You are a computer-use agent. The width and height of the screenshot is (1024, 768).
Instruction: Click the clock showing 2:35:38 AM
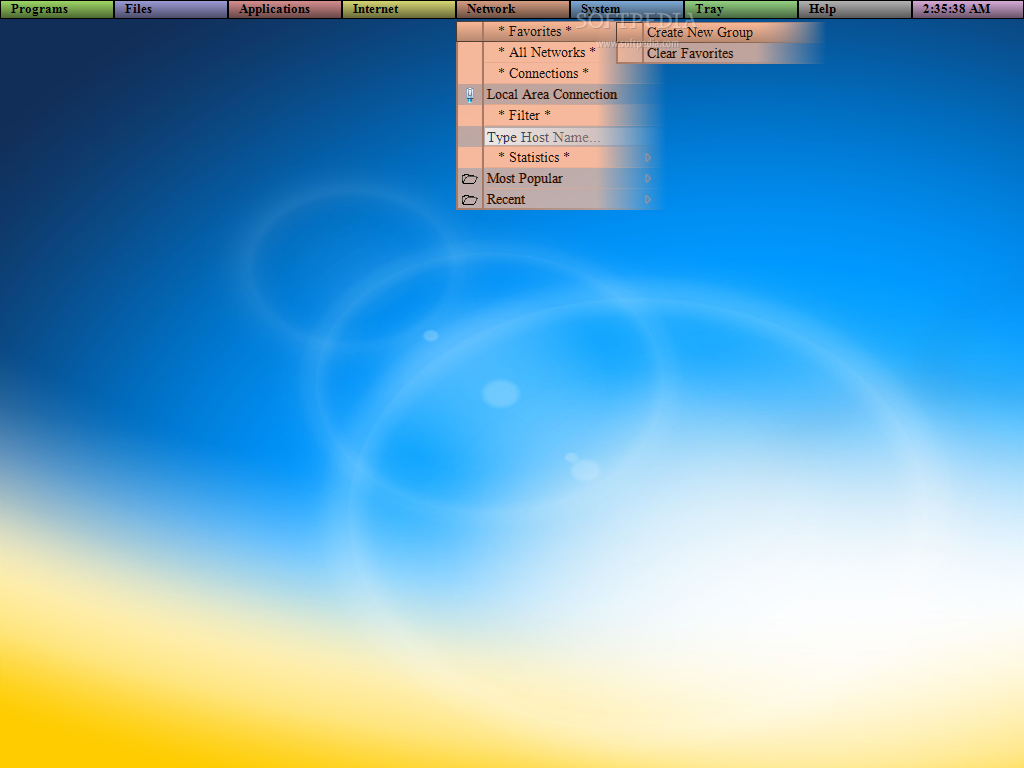pyautogui.click(x=968, y=9)
